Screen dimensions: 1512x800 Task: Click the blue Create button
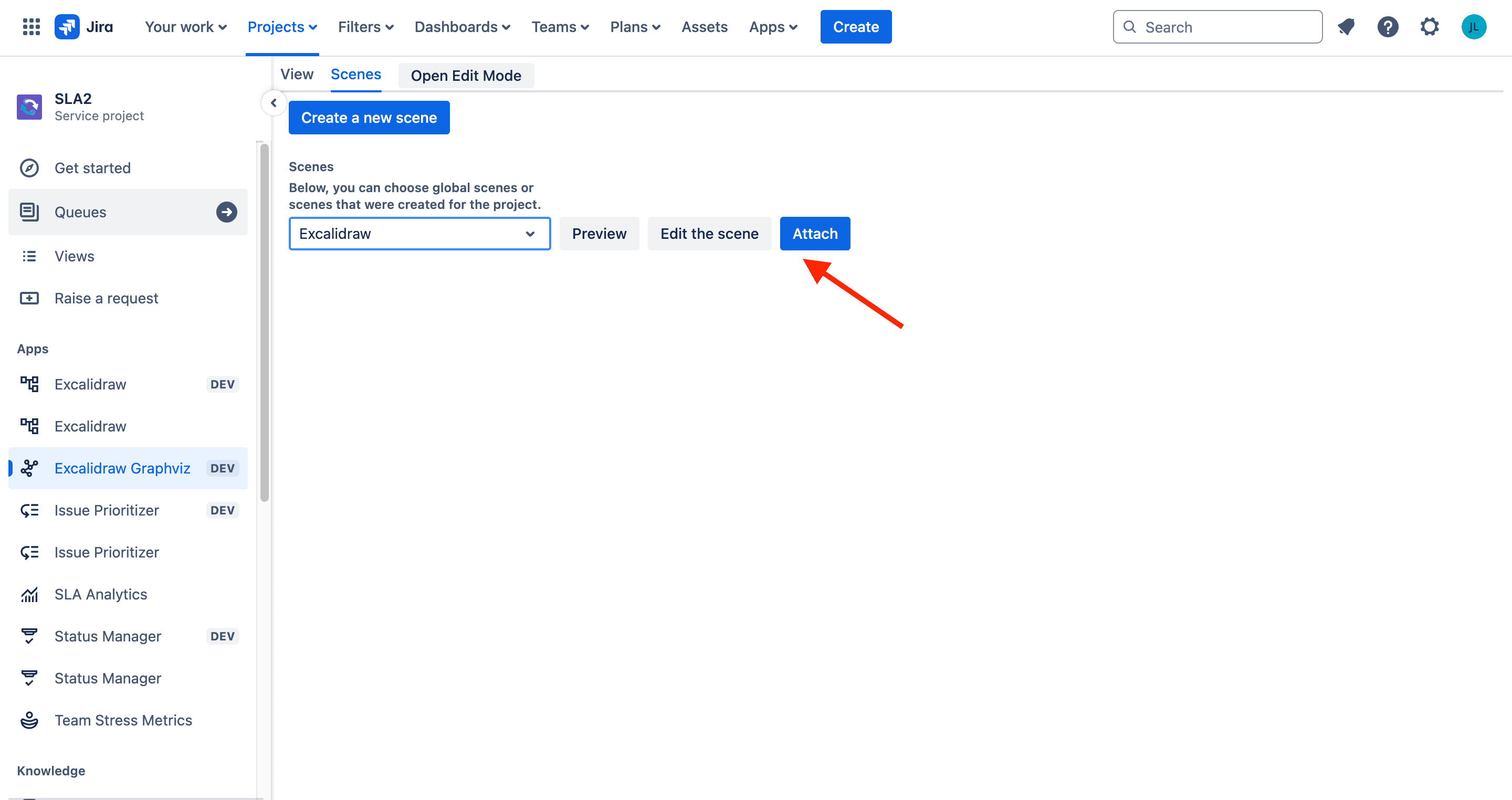coord(856,27)
